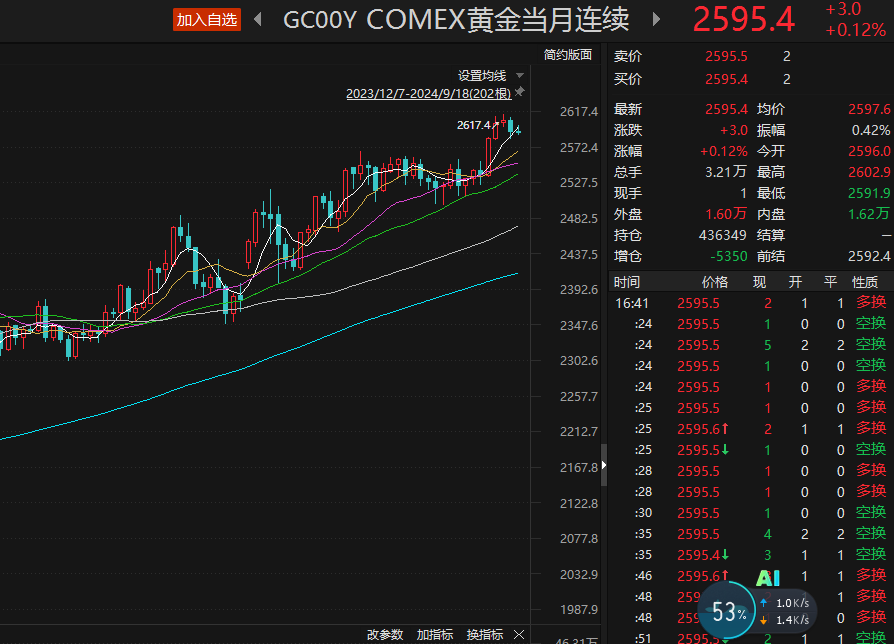Click the 2617.4 high price label on chart

click(473, 125)
